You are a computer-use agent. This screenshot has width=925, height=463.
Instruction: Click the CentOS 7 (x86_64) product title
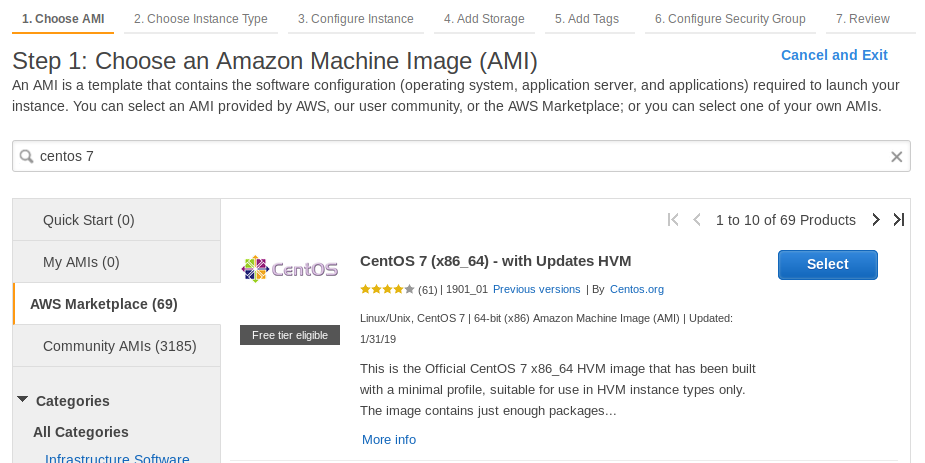point(496,261)
